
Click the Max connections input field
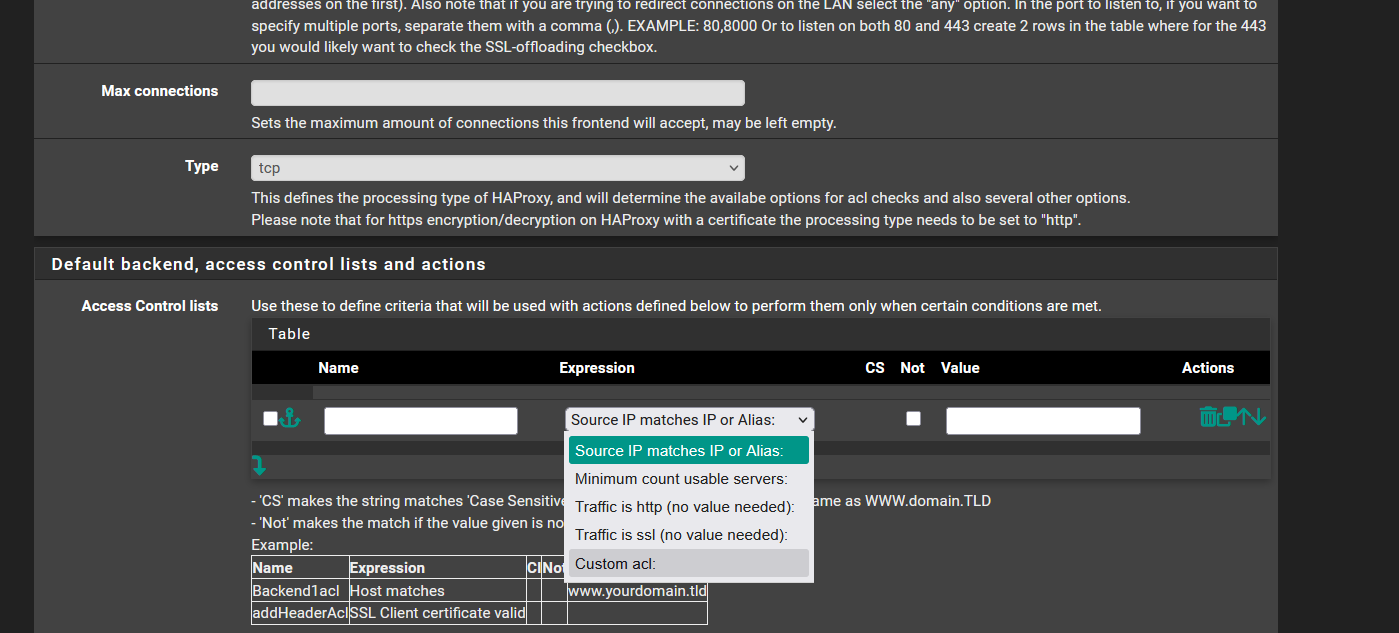tap(497, 93)
